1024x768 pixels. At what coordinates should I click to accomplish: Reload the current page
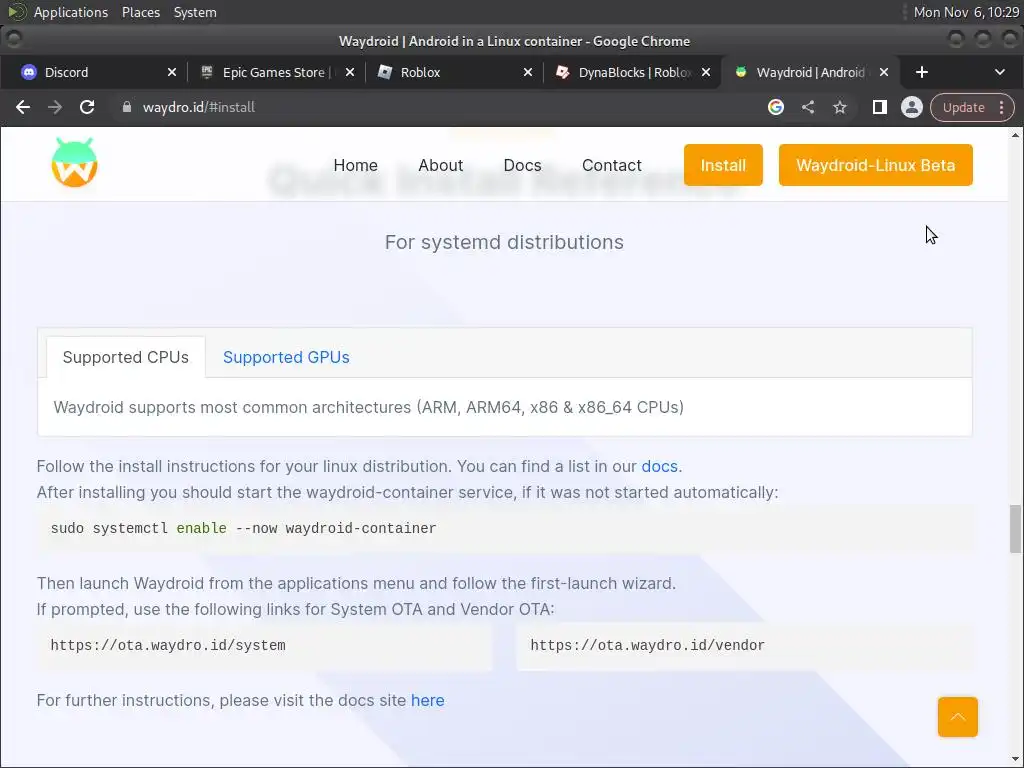click(87, 107)
